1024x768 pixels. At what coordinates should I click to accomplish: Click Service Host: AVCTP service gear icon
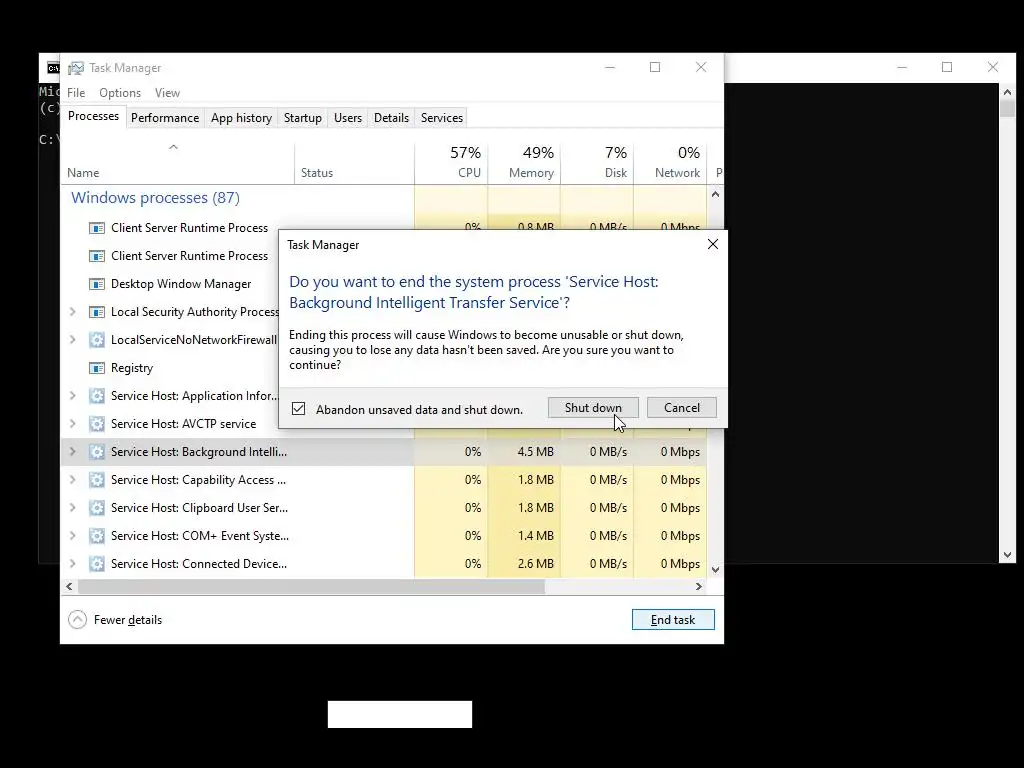pyautogui.click(x=97, y=424)
